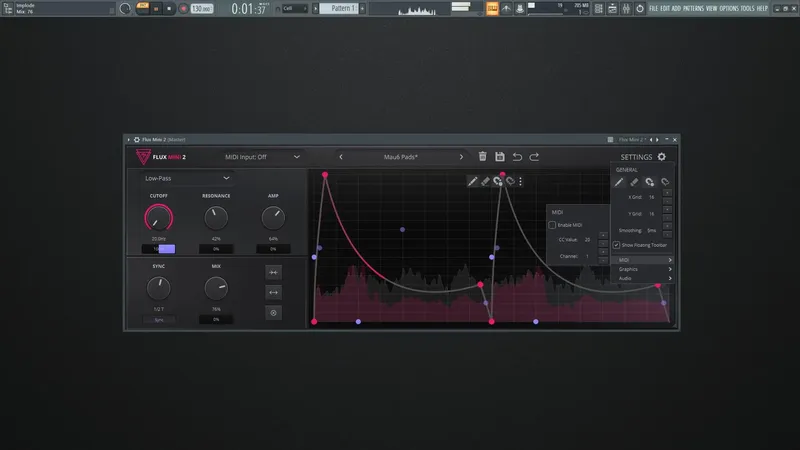Click the SETTINGS label
The height and width of the screenshot is (450, 800).
(636, 157)
